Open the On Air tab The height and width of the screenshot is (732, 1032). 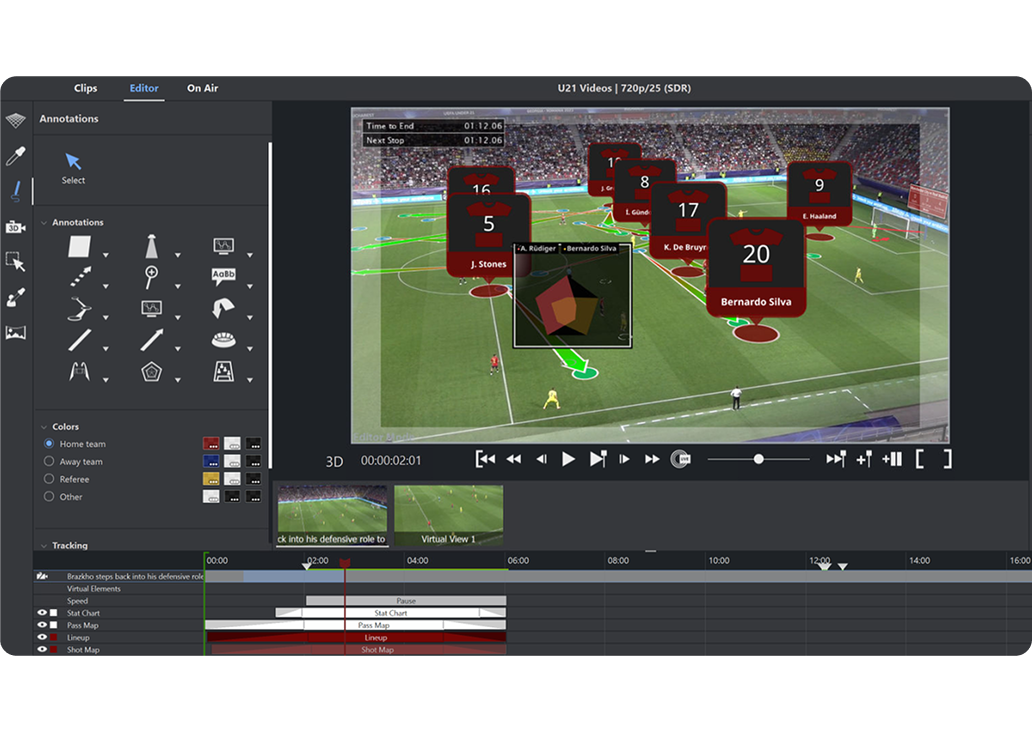point(202,88)
